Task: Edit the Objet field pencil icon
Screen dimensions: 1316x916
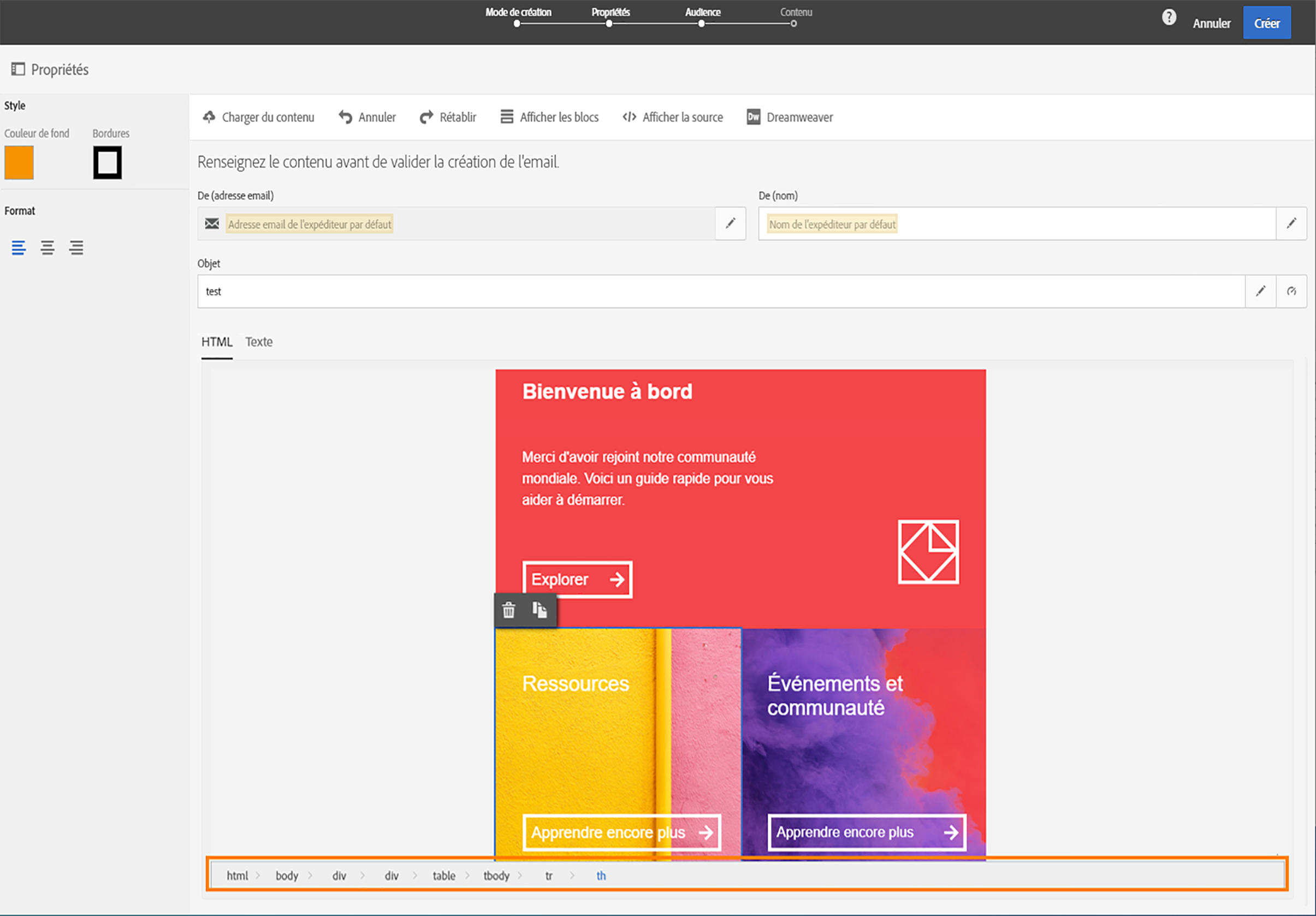Action: coord(1260,291)
